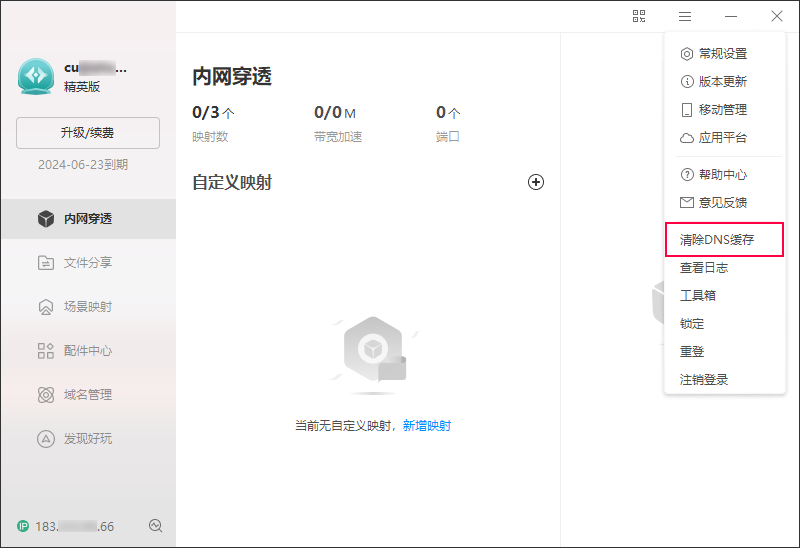The image size is (800, 548).
Task: Click 查看日志 in the menu
Action: click(704, 268)
